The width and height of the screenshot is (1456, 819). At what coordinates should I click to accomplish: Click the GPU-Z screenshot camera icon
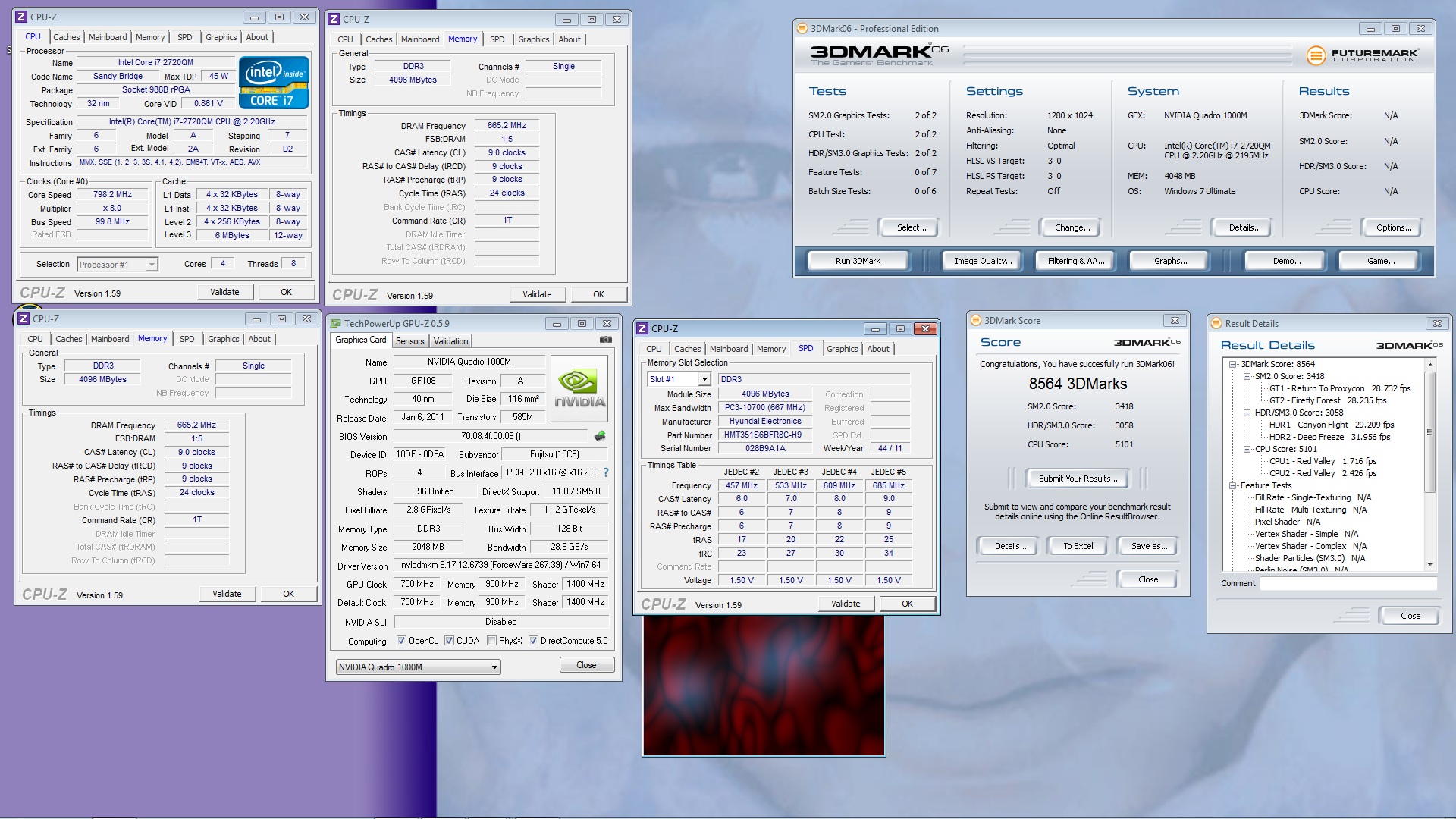(606, 340)
